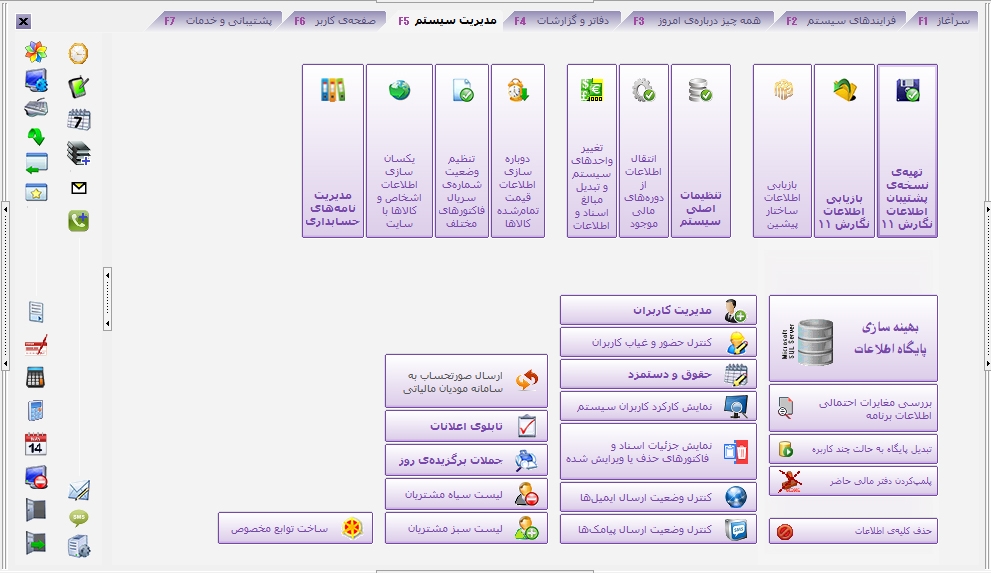Click the پلمپ‌کردن دفتر مالی حاضر button
The height and width of the screenshot is (573, 991).
click(x=853, y=481)
